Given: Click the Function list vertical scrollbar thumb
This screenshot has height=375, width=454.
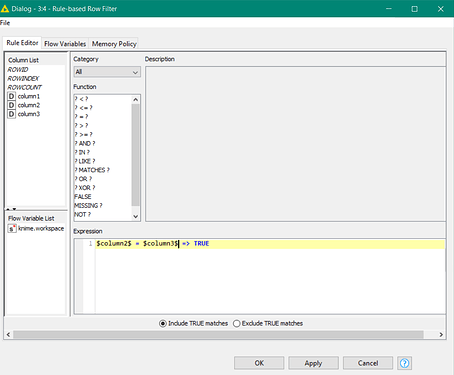Looking at the screenshot, I should [135, 155].
